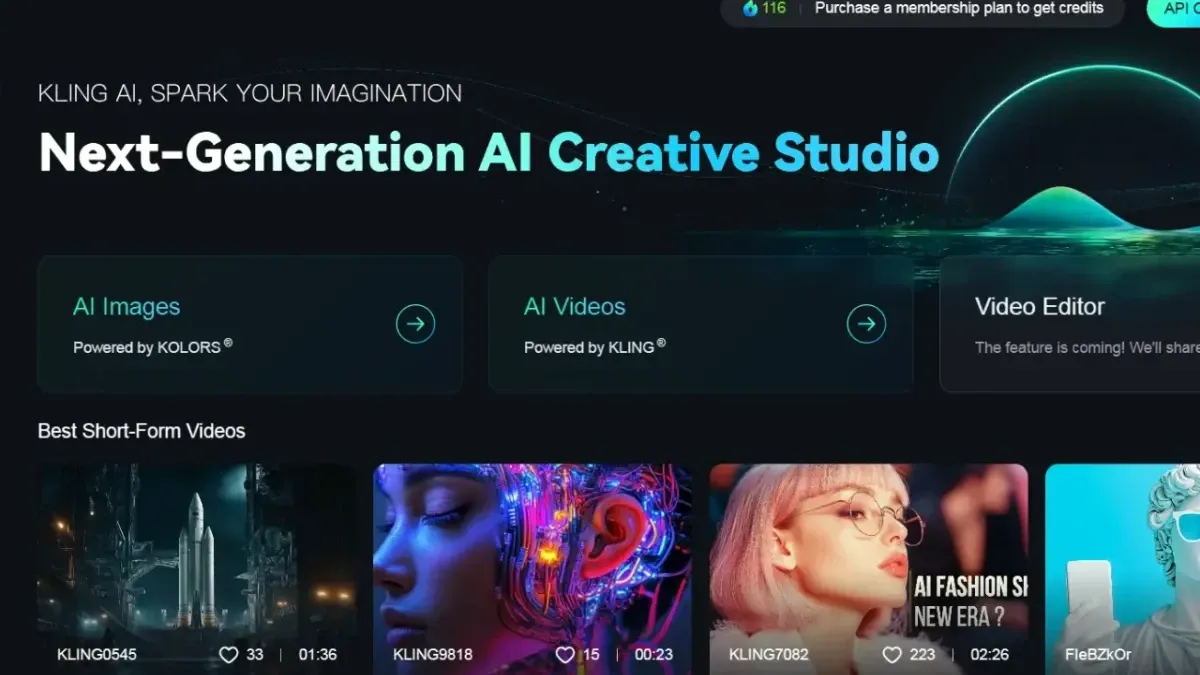Open the Video Editor card
The height and width of the screenshot is (675, 1200).
[x=1069, y=324]
